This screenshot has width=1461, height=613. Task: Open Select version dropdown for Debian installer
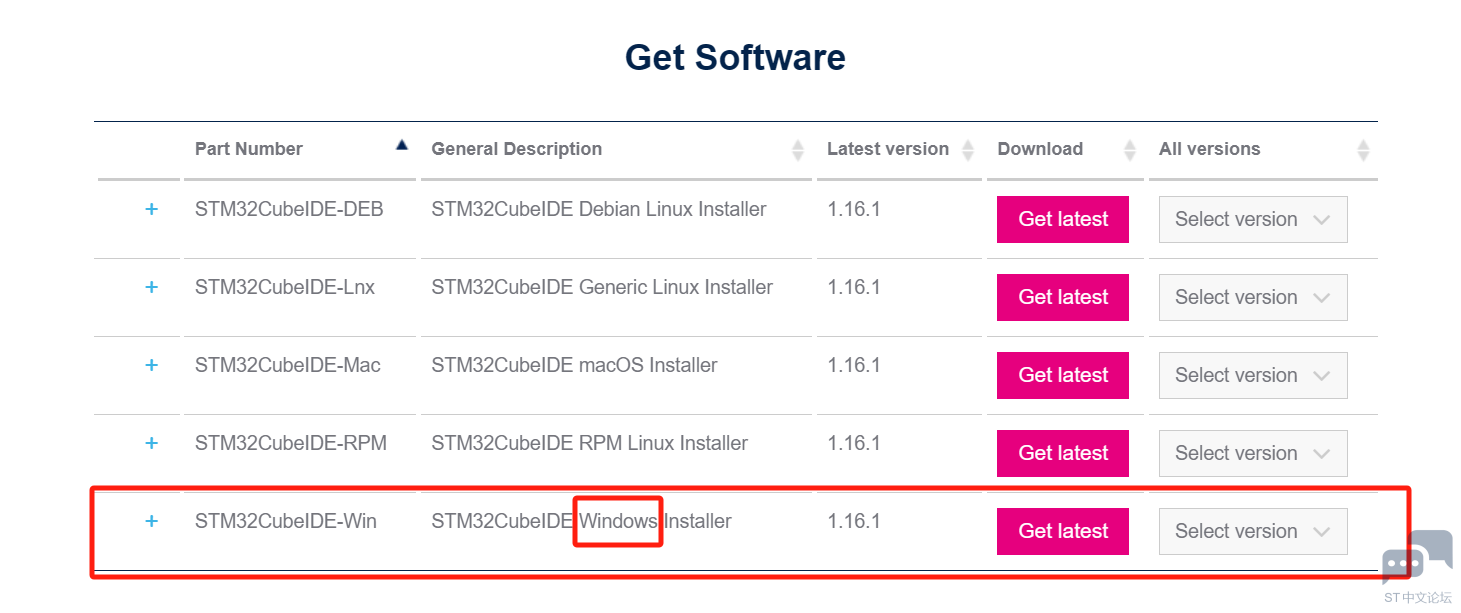[1253, 219]
